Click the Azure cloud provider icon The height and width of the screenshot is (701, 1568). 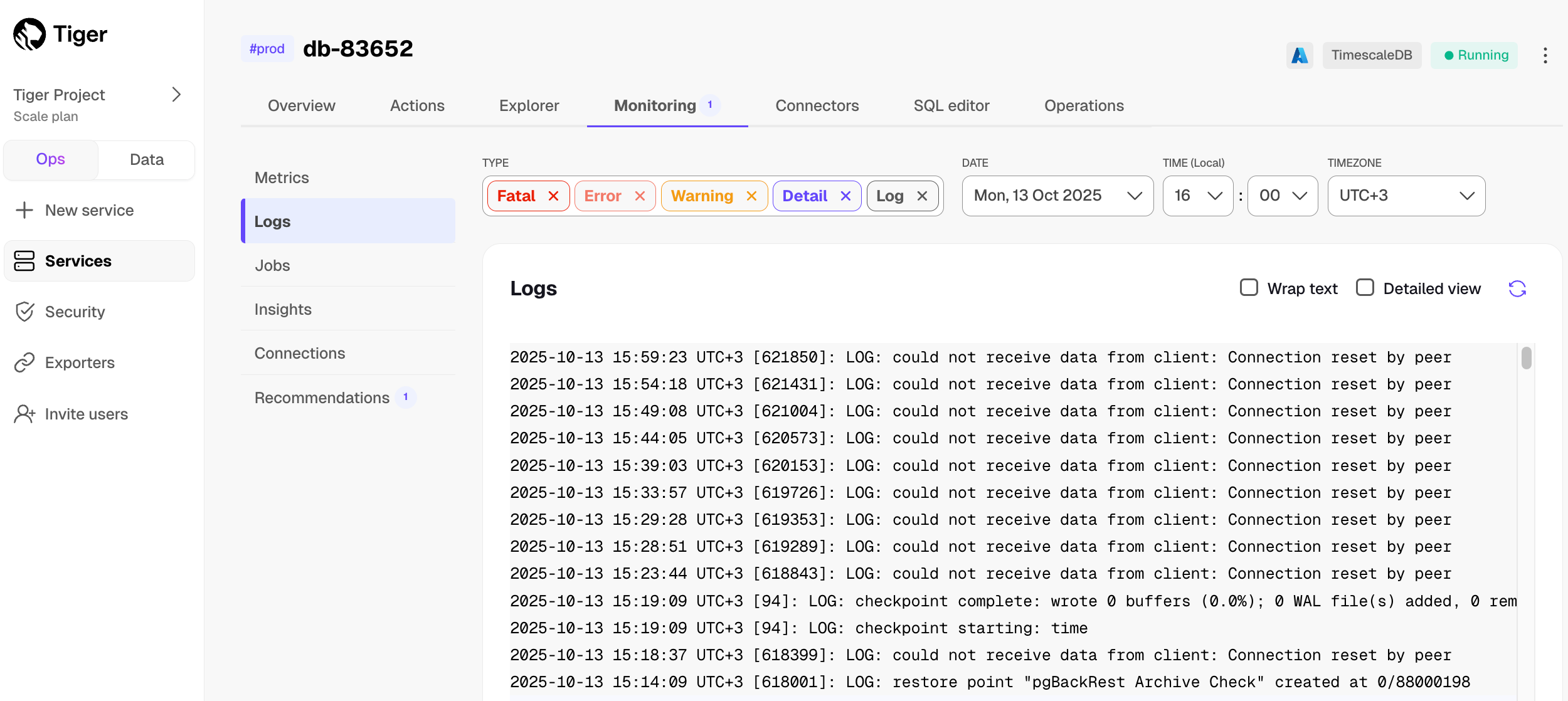(1299, 55)
